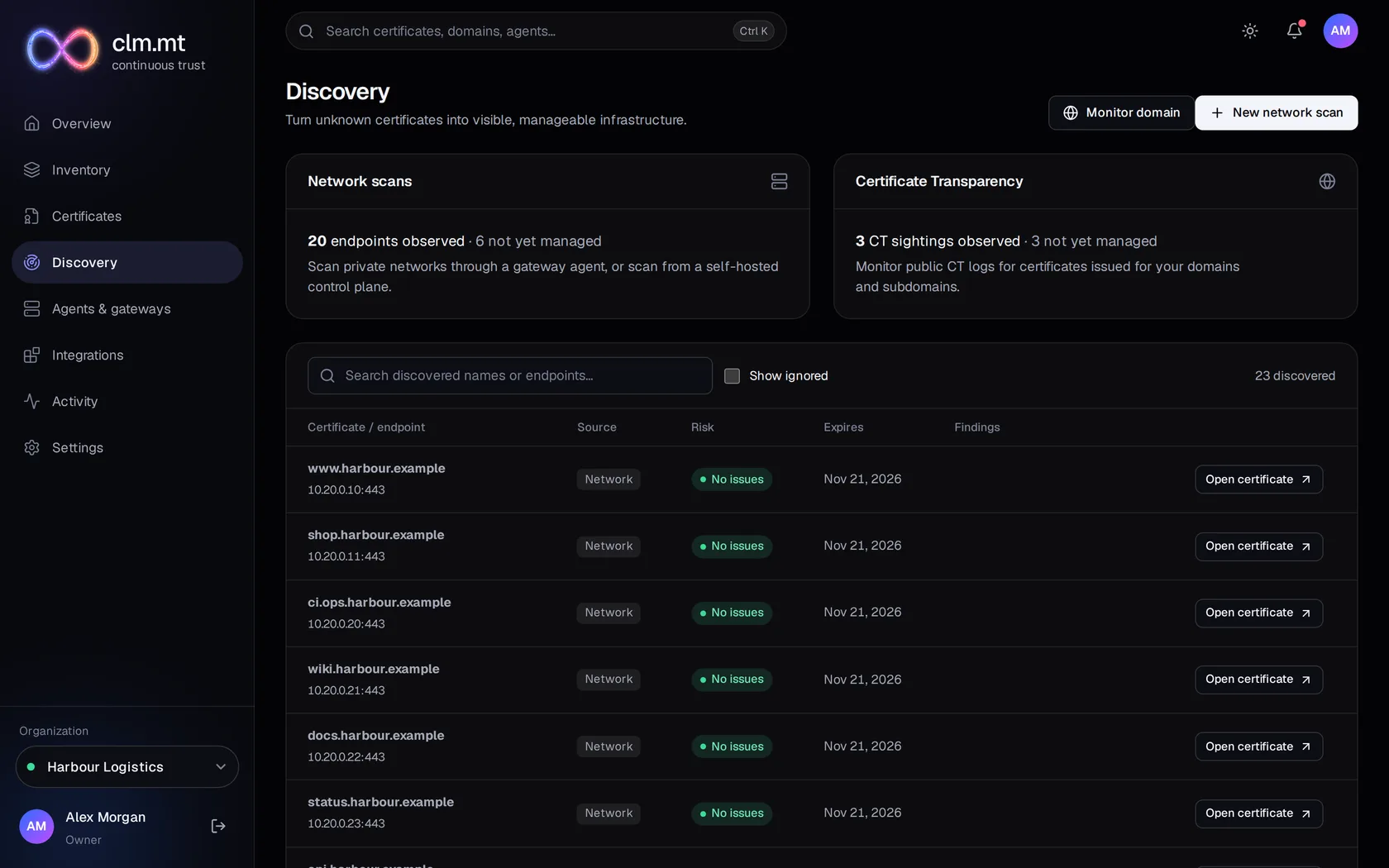Click the Integrations blocks icon
This screenshot has height=868, width=1389.
tap(32, 355)
